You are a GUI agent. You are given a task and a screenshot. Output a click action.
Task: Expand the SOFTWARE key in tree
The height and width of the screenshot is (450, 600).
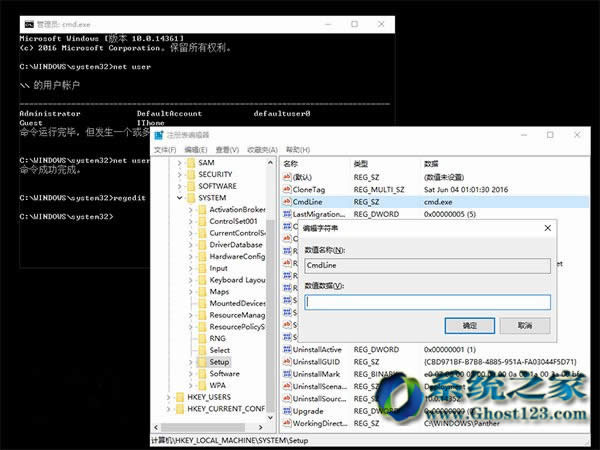pos(178,186)
